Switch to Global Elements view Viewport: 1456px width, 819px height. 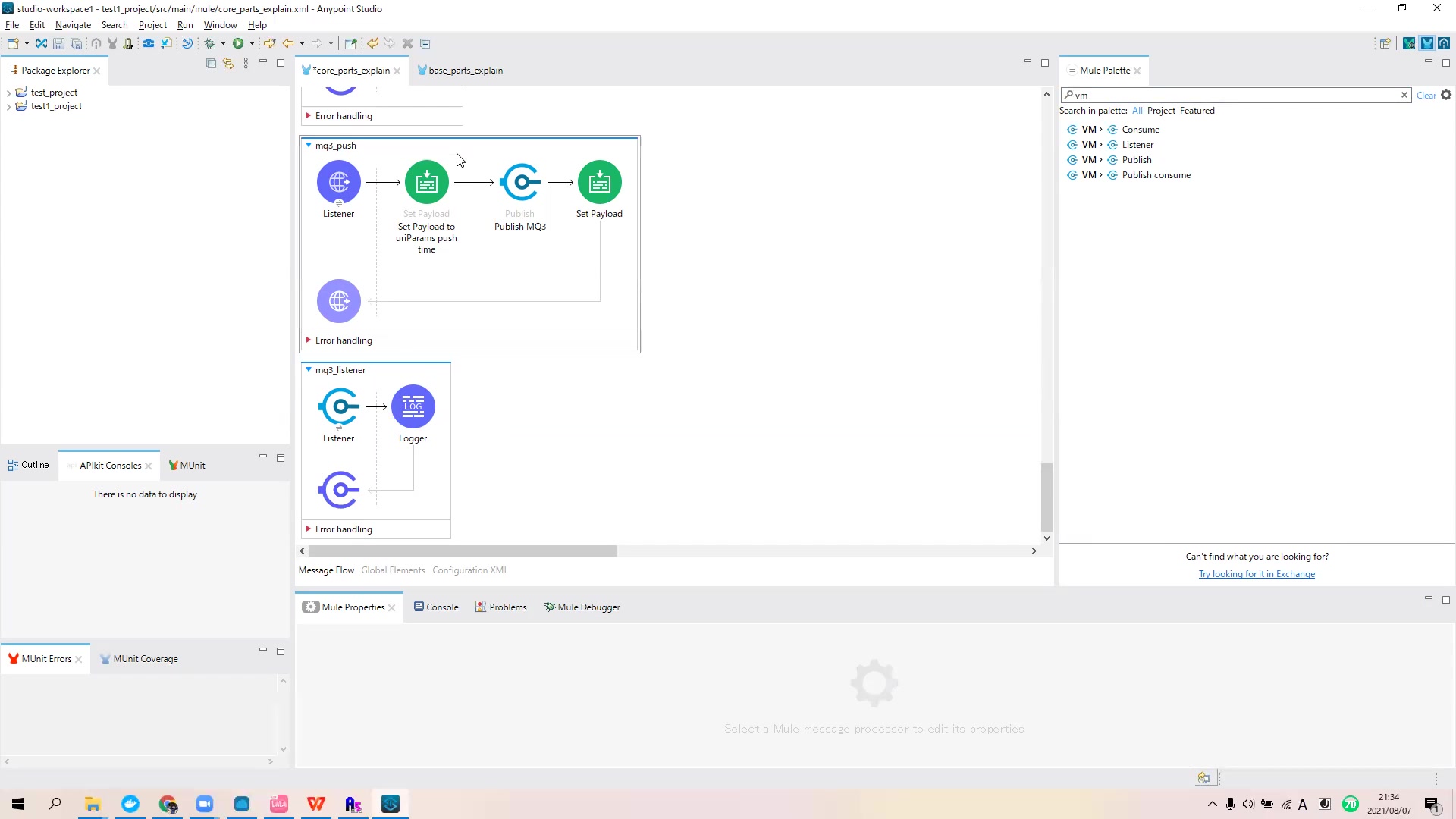(x=393, y=570)
